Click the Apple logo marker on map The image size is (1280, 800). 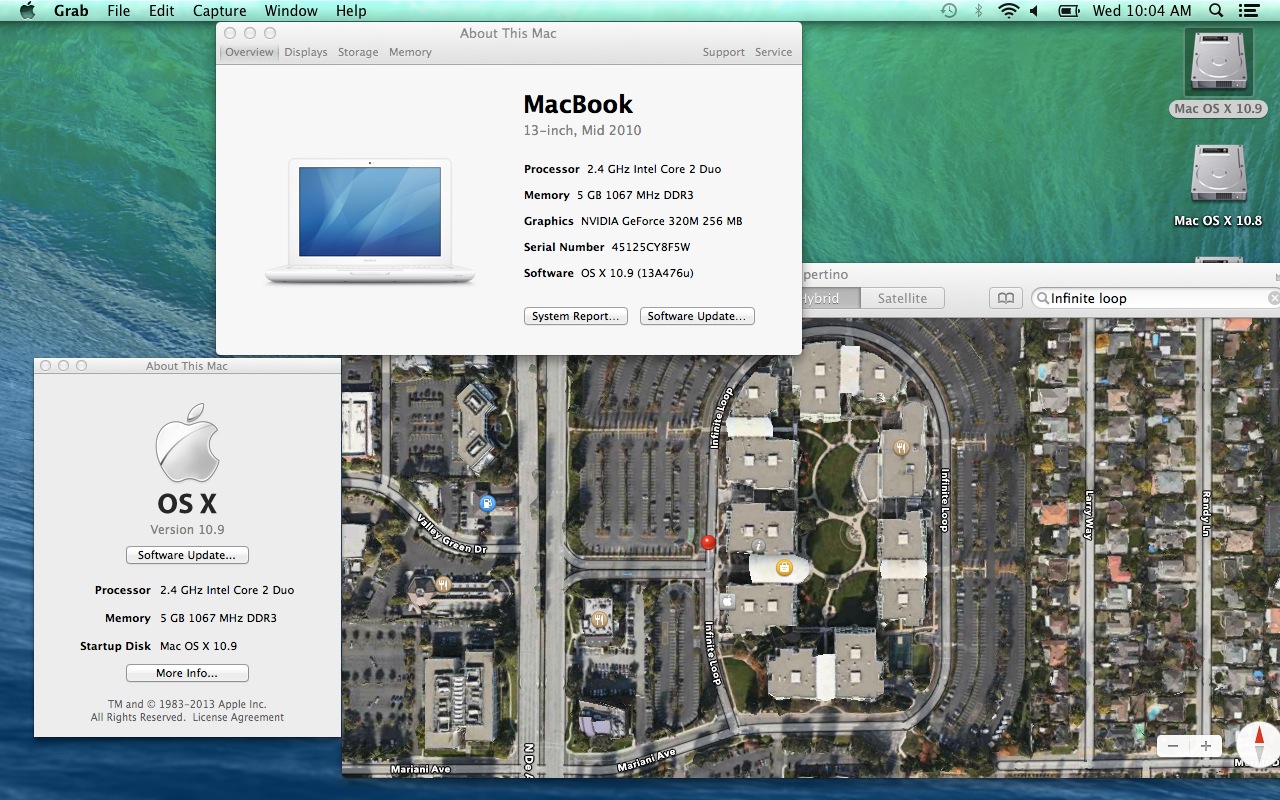727,601
